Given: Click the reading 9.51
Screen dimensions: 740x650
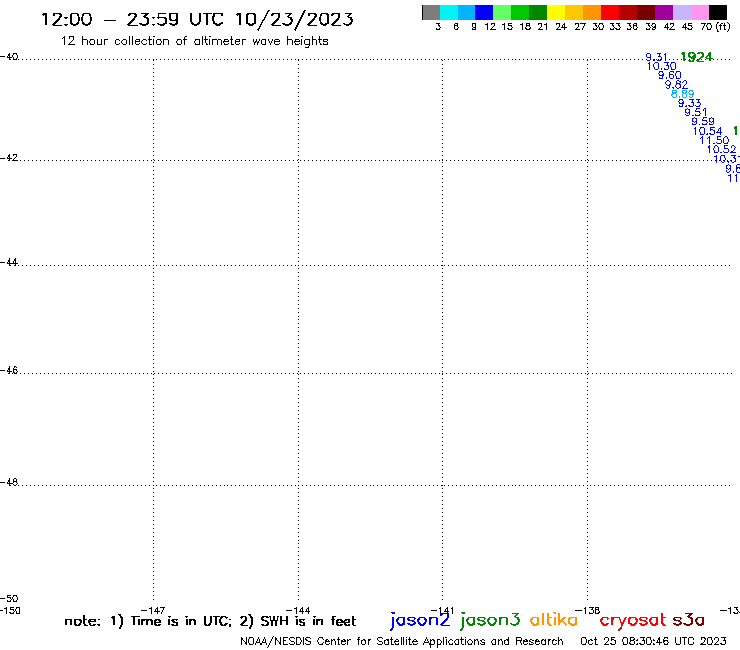Looking at the screenshot, I should (696, 112).
